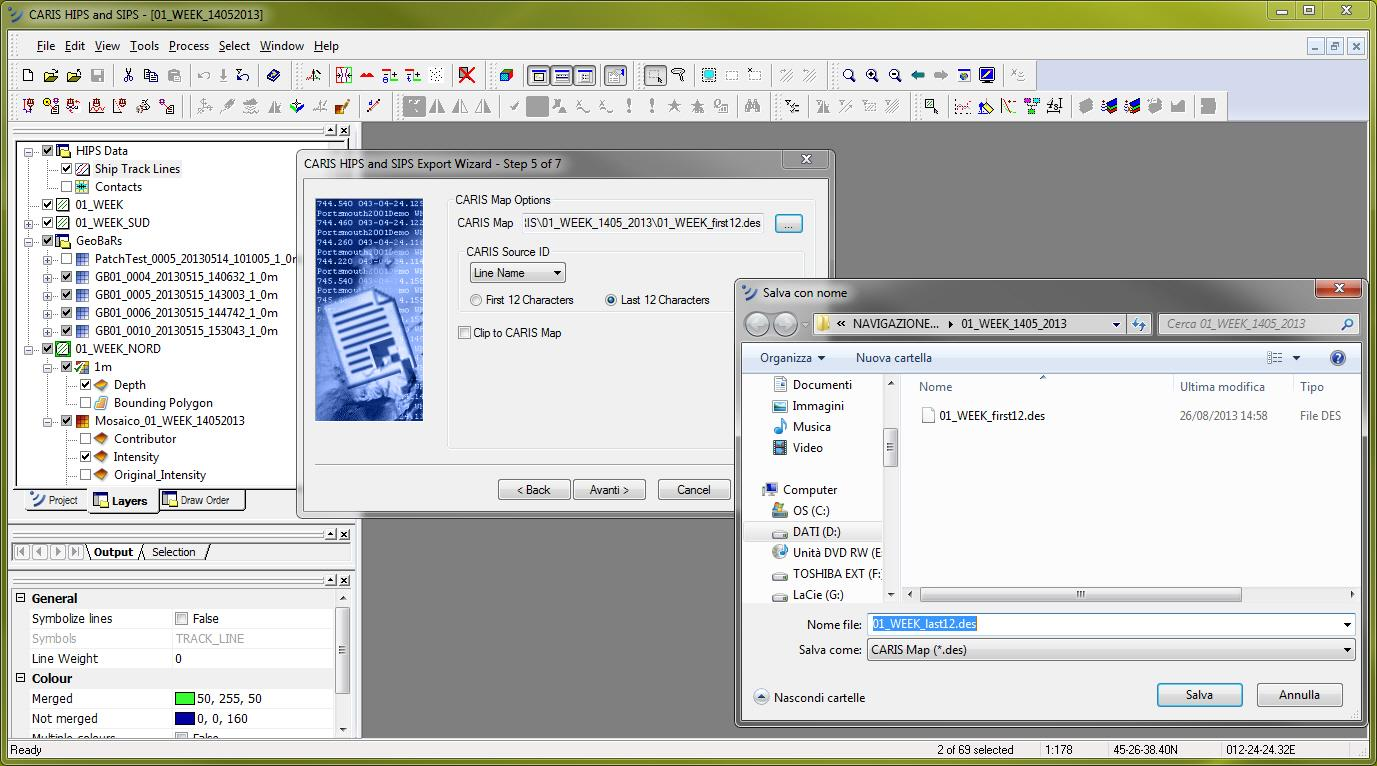Click the blue Not merged colour swatch
This screenshot has width=1377, height=766.
184,719
